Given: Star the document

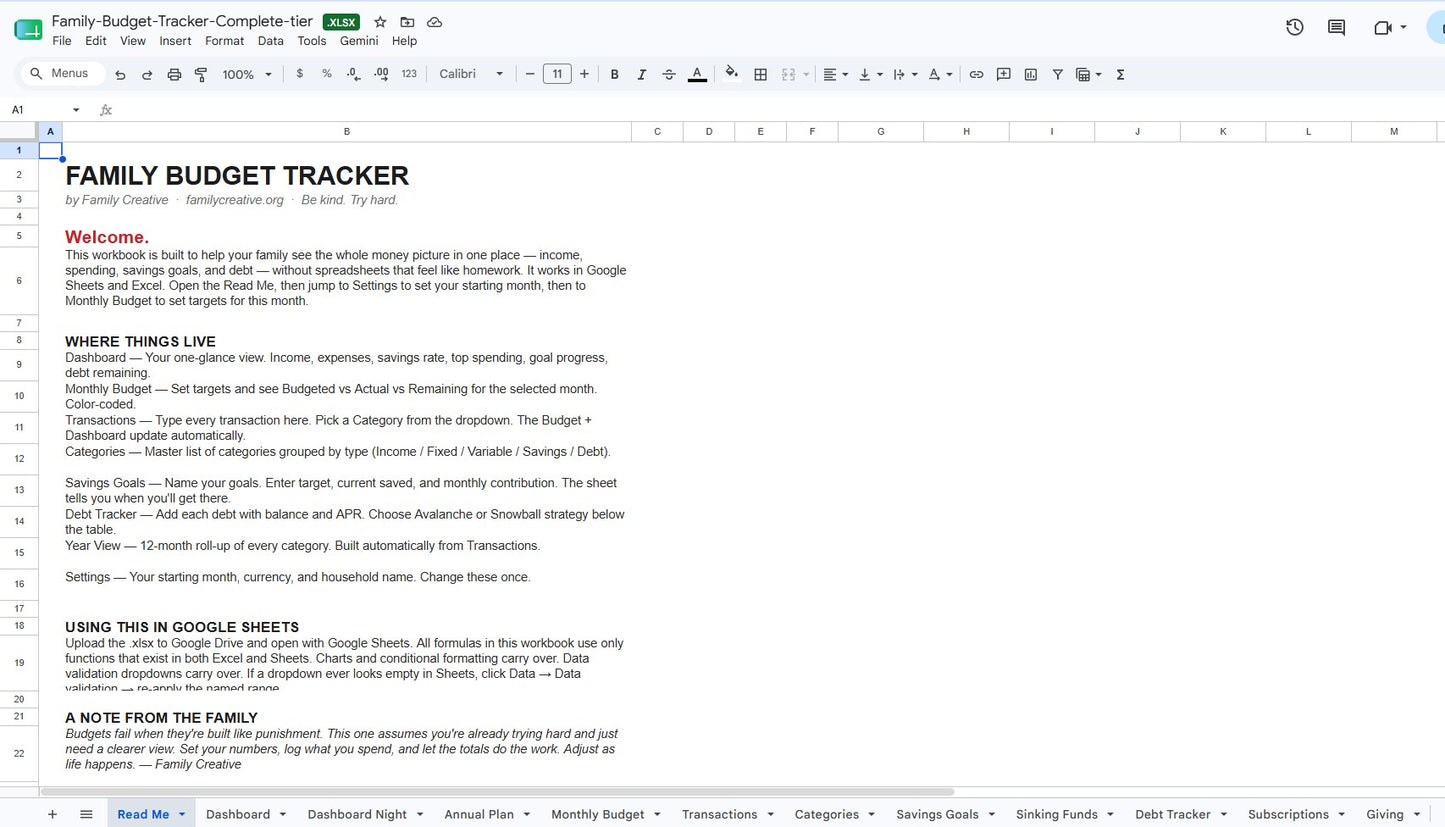Looking at the screenshot, I should click(x=380, y=22).
